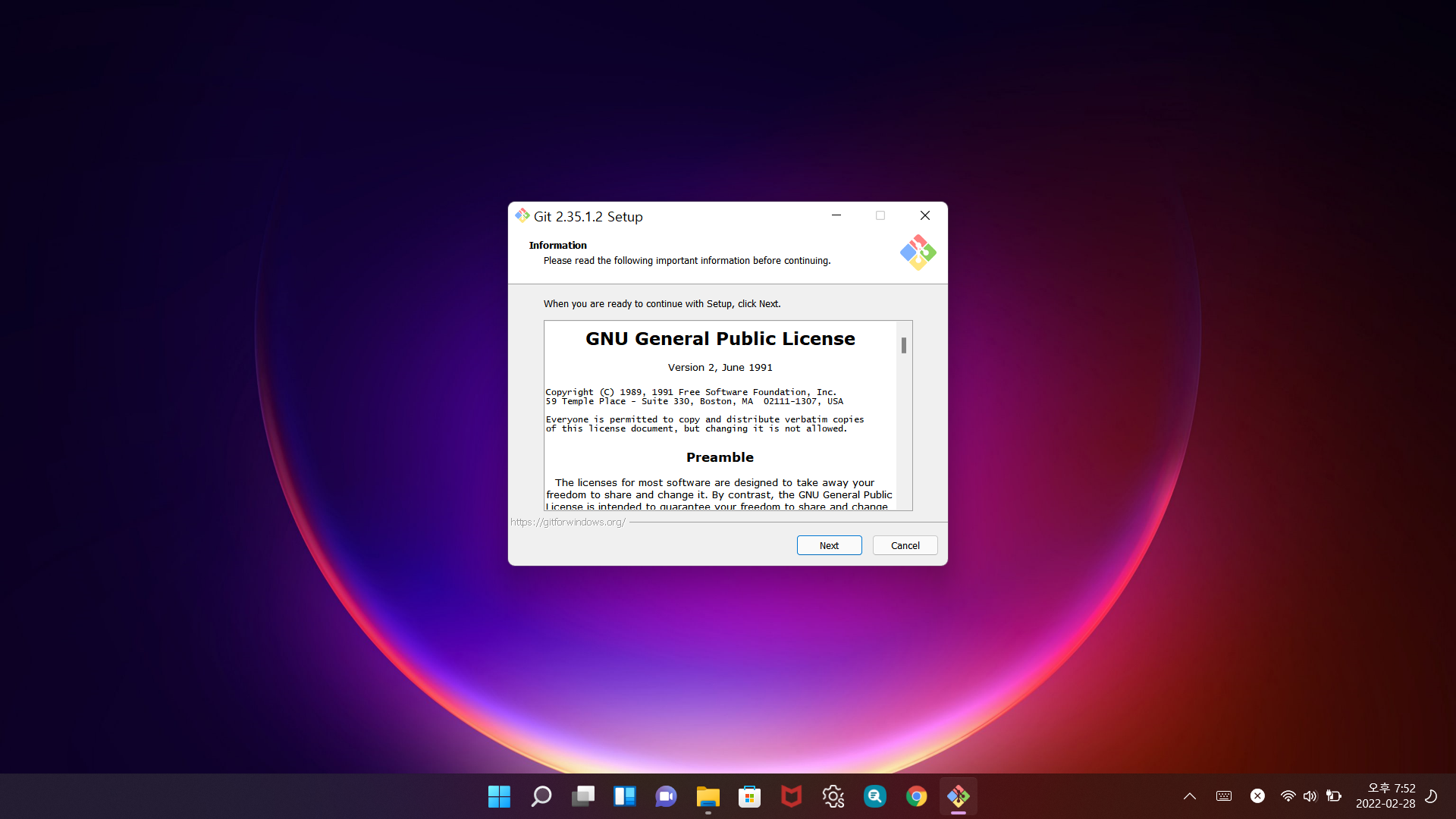This screenshot has width=1456, height=819.
Task: Click the Git logo in the title bar
Action: pos(522,216)
